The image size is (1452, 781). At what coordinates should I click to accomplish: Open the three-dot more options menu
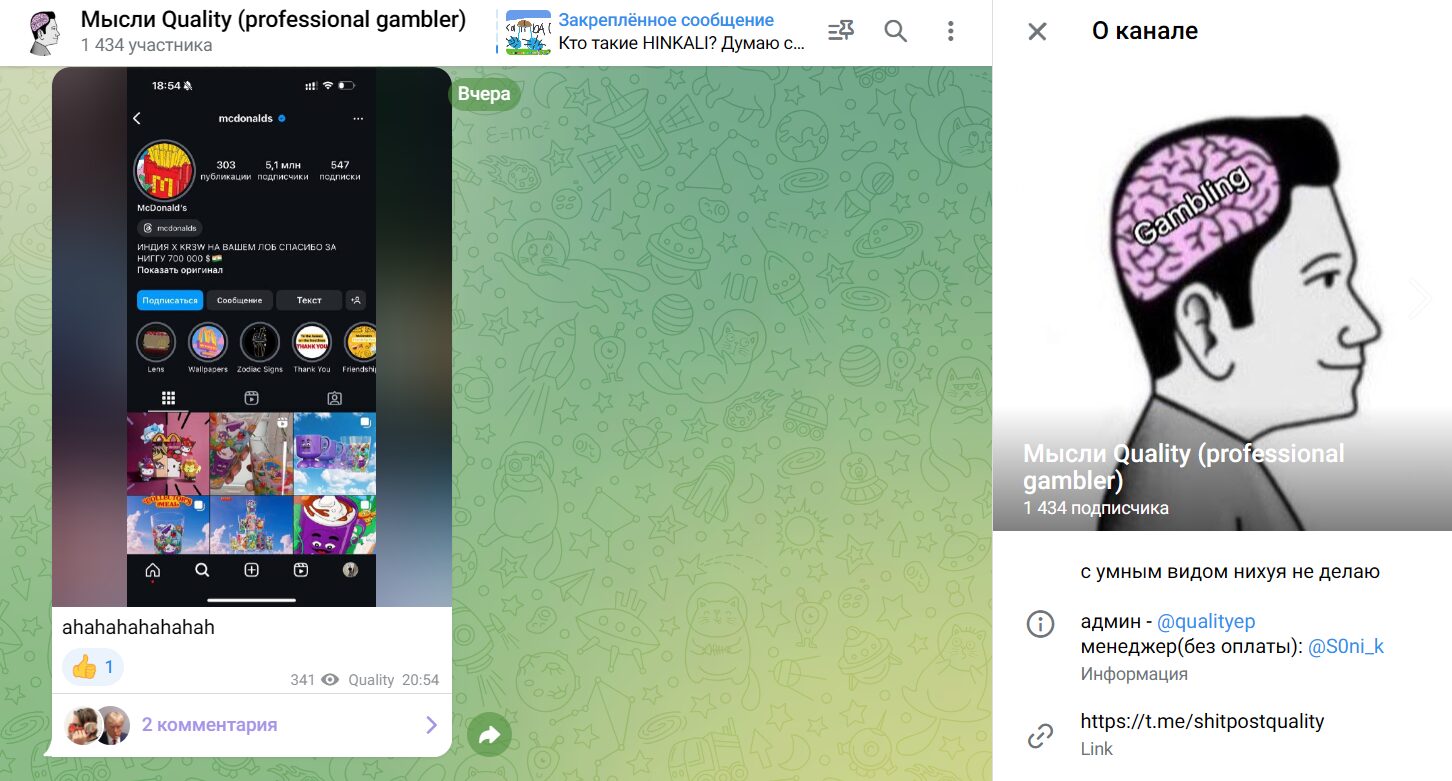click(950, 32)
